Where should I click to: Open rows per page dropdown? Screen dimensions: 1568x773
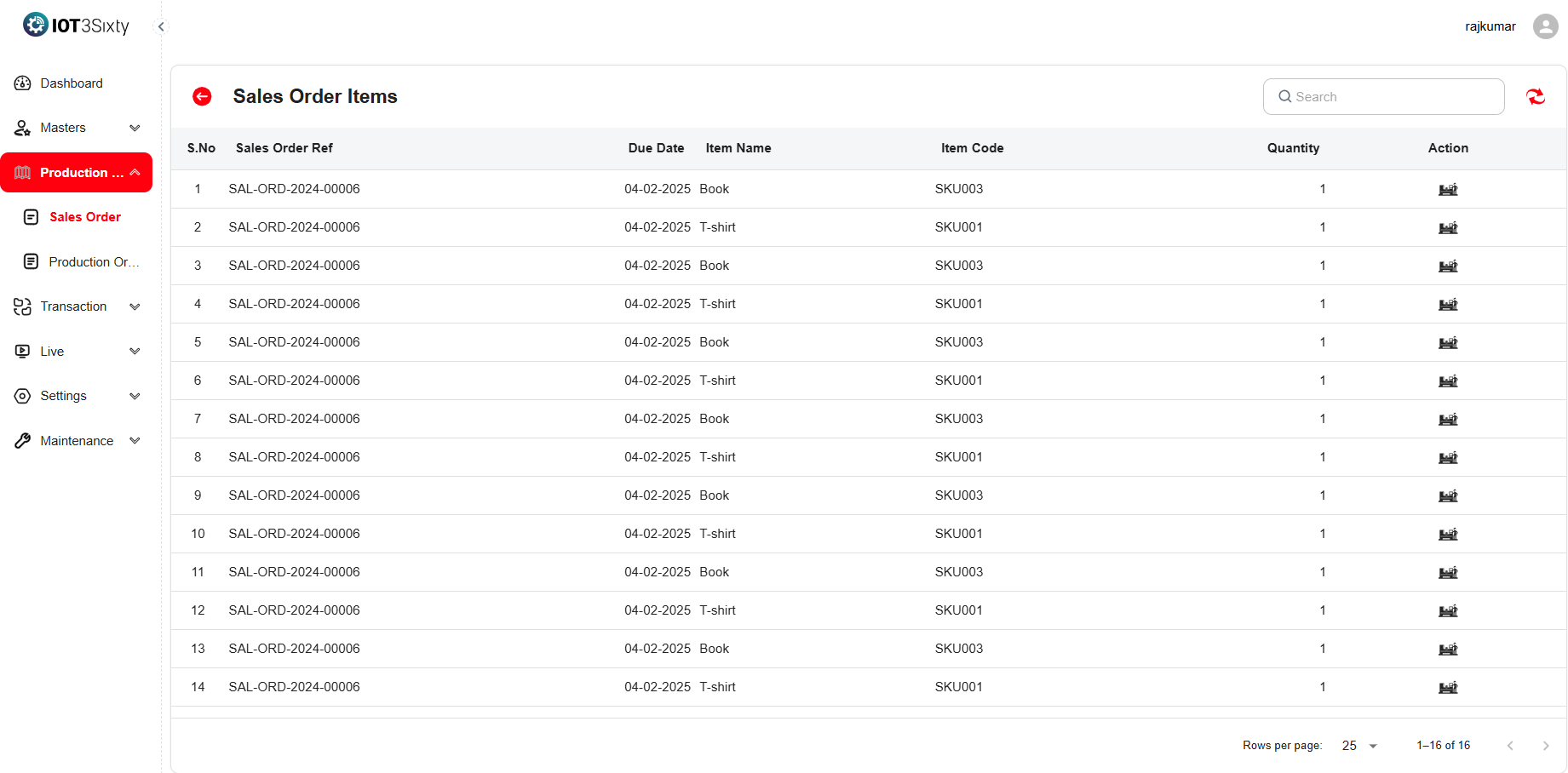[x=1359, y=746]
